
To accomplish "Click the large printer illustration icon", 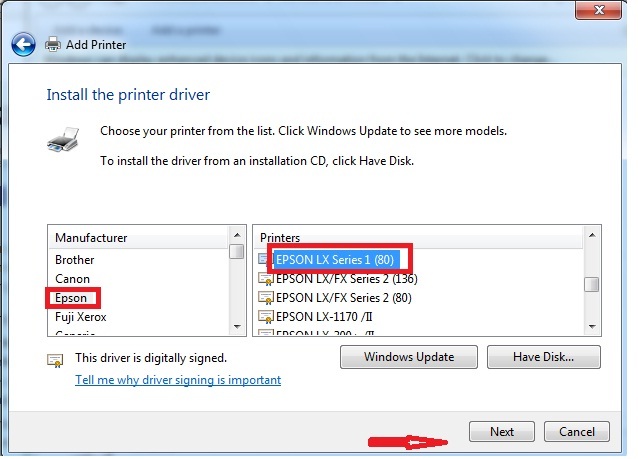I will 63,140.
